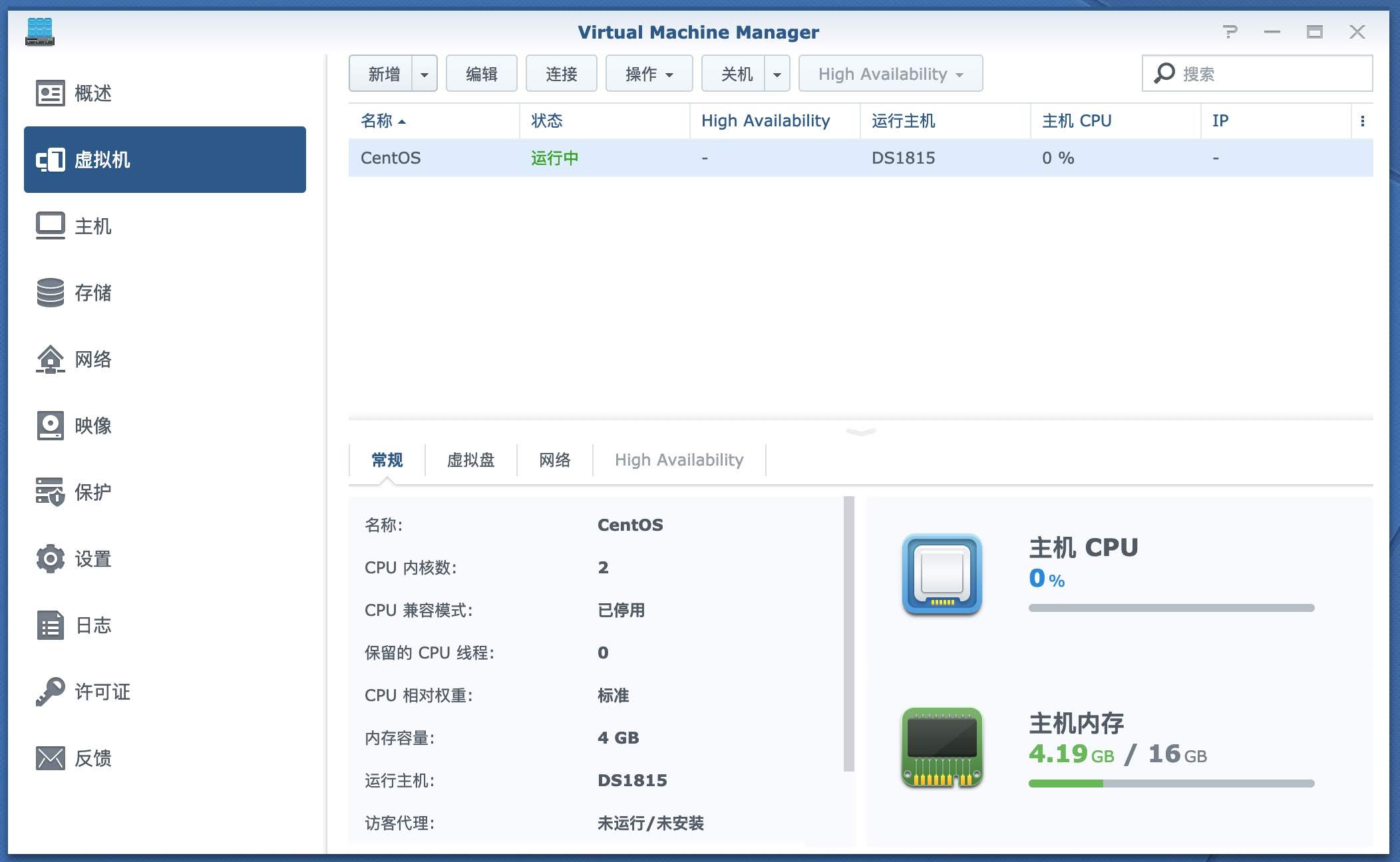Click the 标准 CPU weight value
The image size is (1400, 862).
click(613, 695)
